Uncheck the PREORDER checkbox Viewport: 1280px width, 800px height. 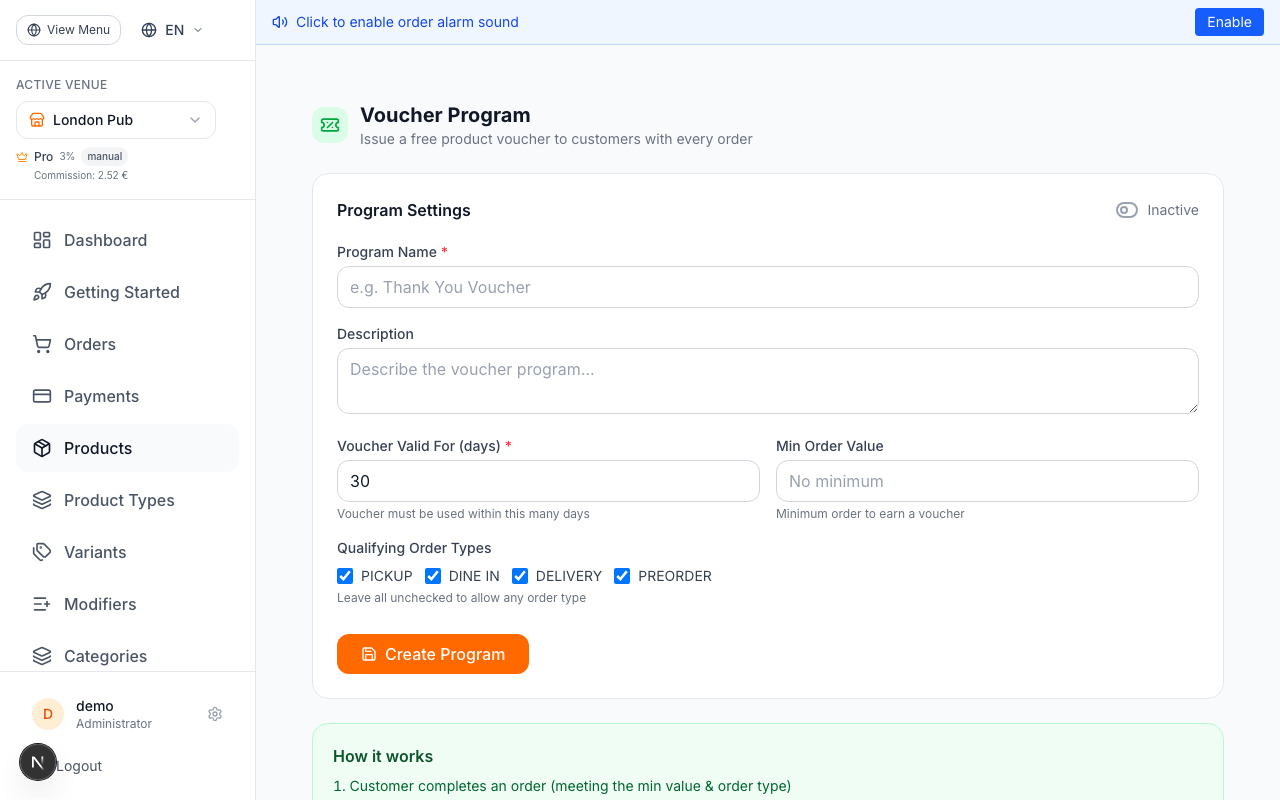pos(622,576)
